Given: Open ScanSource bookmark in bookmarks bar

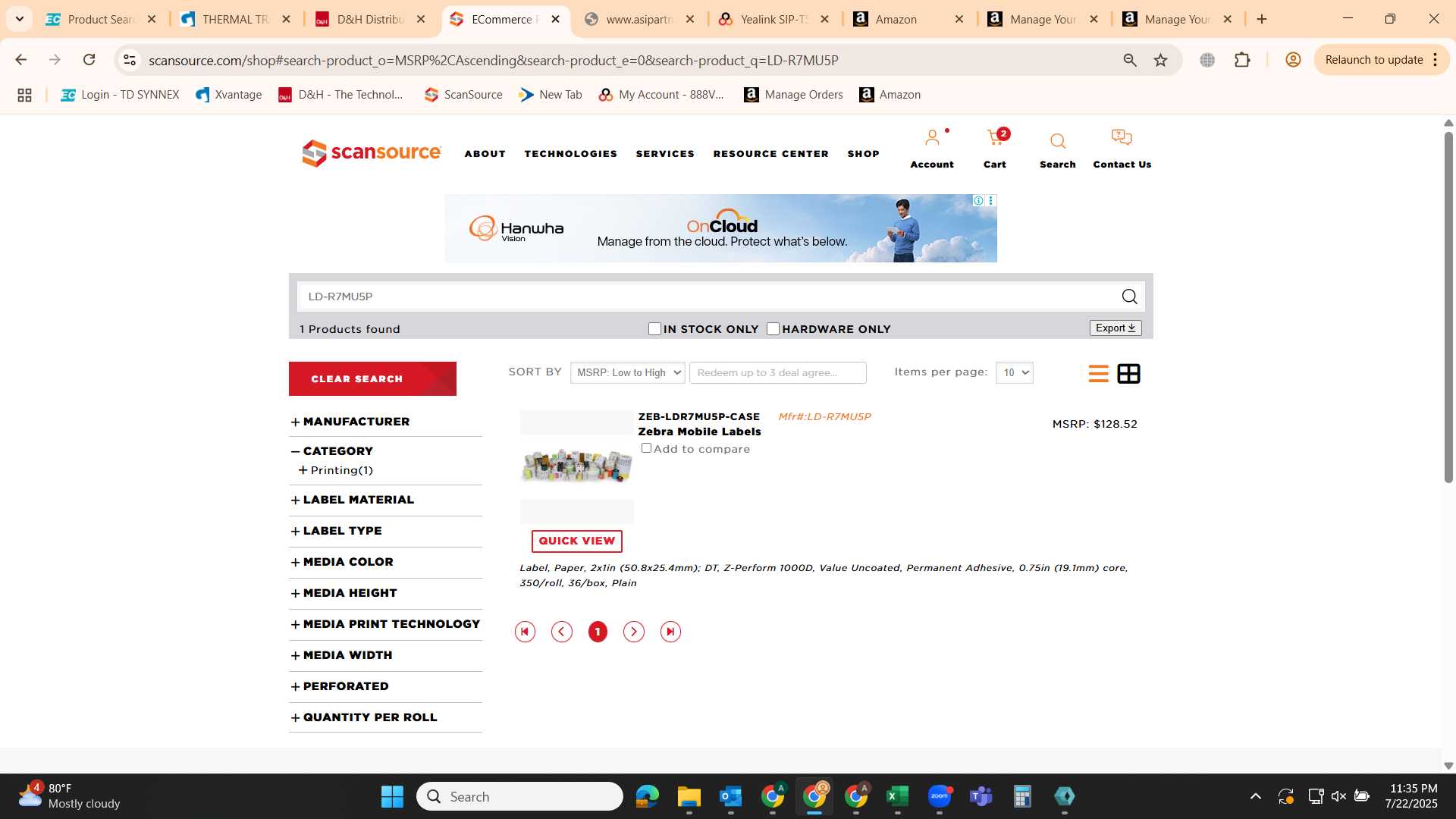Looking at the screenshot, I should coord(463,95).
